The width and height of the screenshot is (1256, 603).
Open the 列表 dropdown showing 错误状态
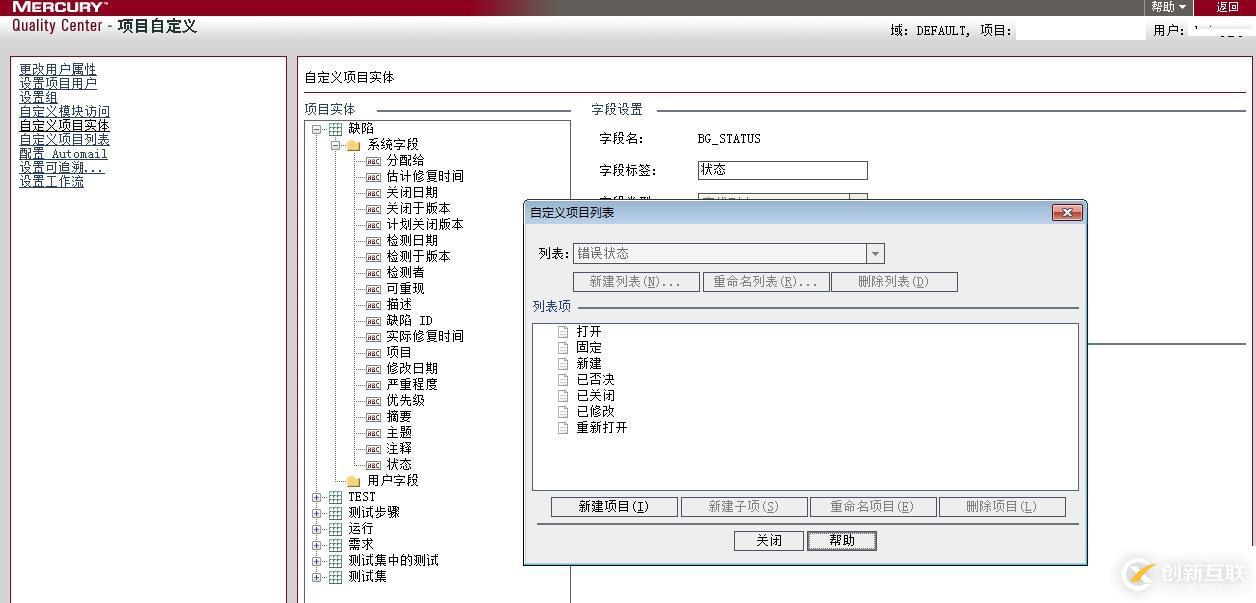pyautogui.click(x=875, y=253)
